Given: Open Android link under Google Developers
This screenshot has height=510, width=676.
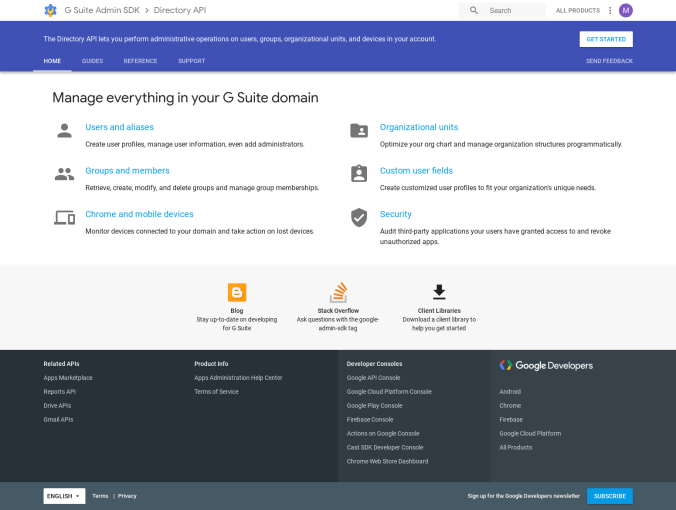Looking at the screenshot, I should point(510,392).
